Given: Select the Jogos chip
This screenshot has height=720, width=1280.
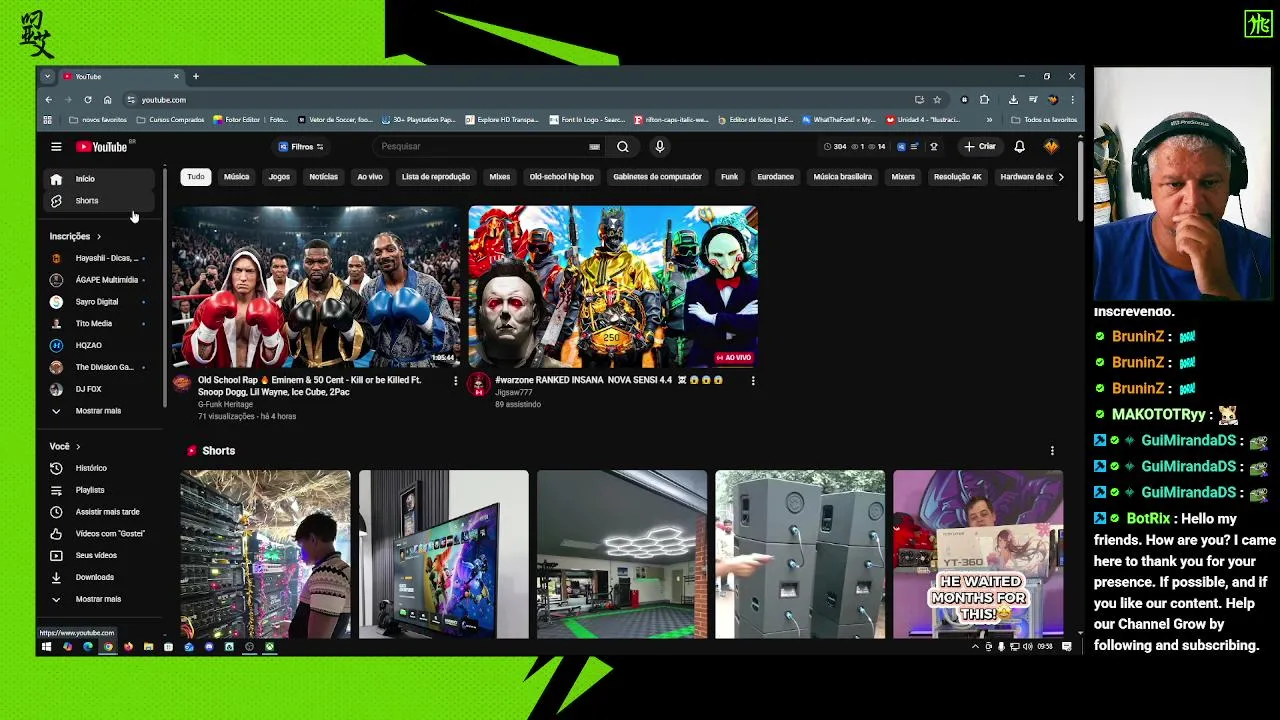Looking at the screenshot, I should (279, 177).
